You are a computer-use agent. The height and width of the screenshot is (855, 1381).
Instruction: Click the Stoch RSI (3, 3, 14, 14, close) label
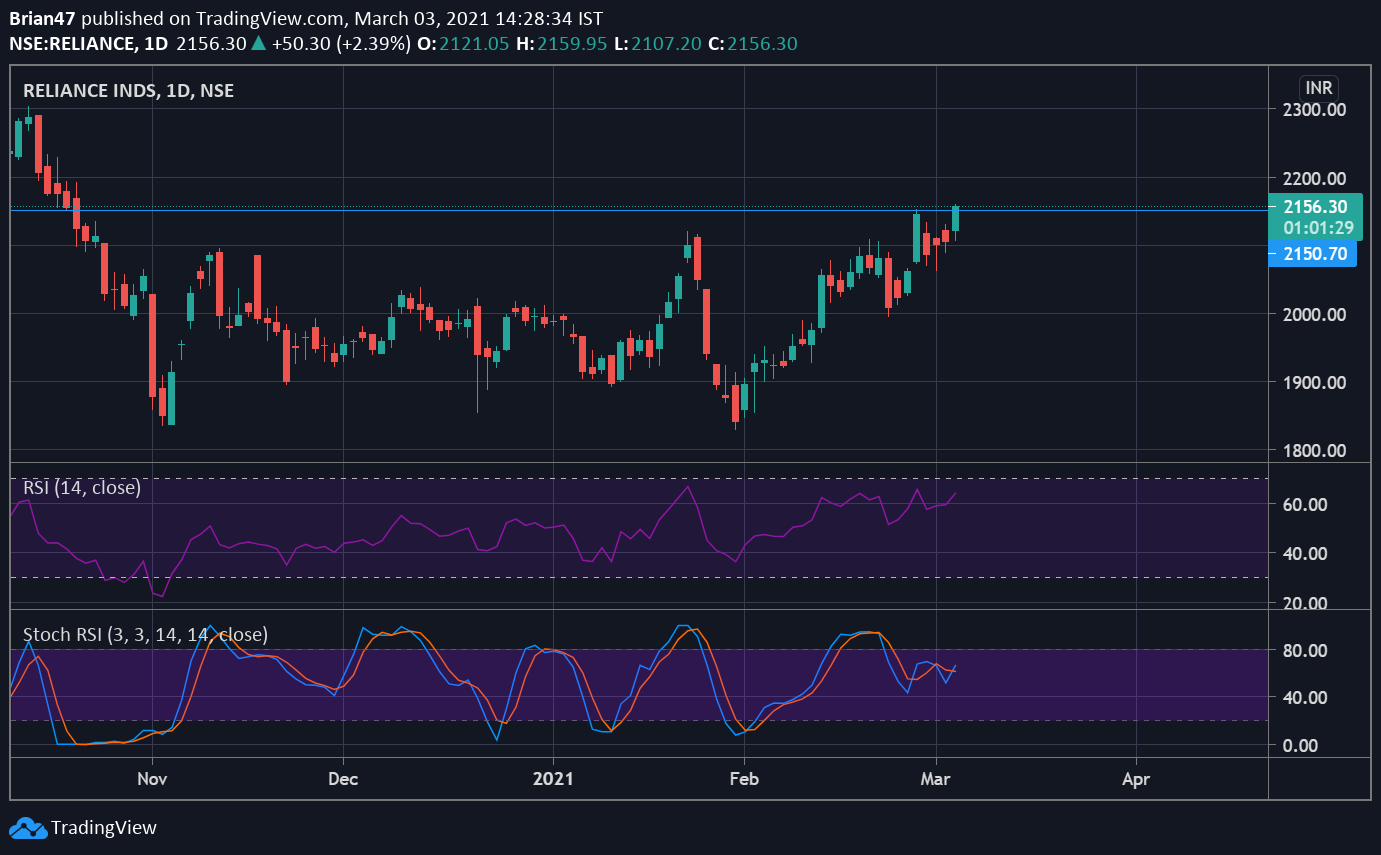coord(145,634)
